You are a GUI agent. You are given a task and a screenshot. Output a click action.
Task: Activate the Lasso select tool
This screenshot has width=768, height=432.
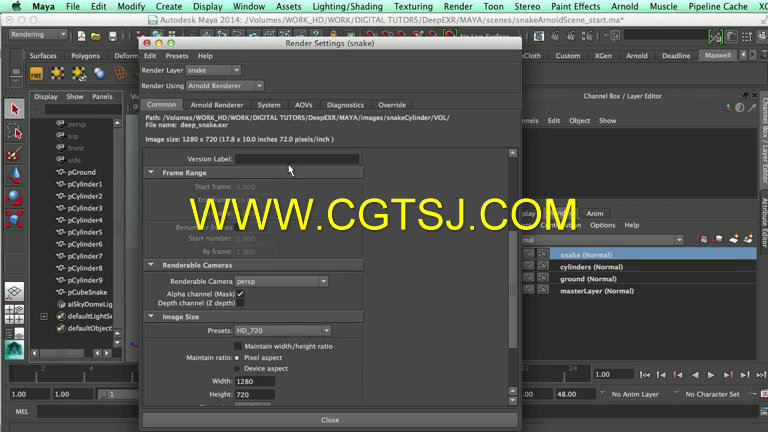coord(14,131)
